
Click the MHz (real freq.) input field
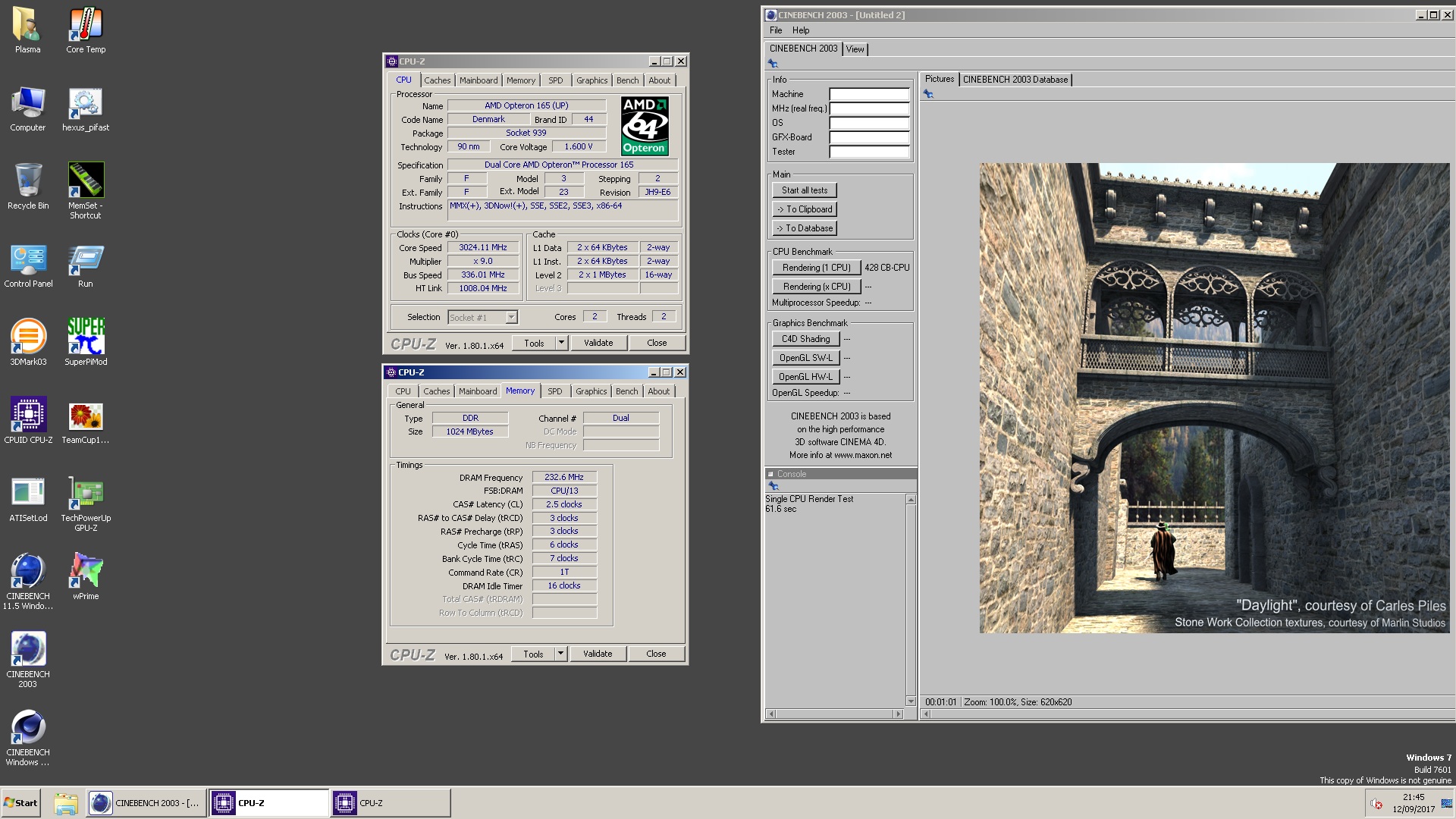point(869,108)
